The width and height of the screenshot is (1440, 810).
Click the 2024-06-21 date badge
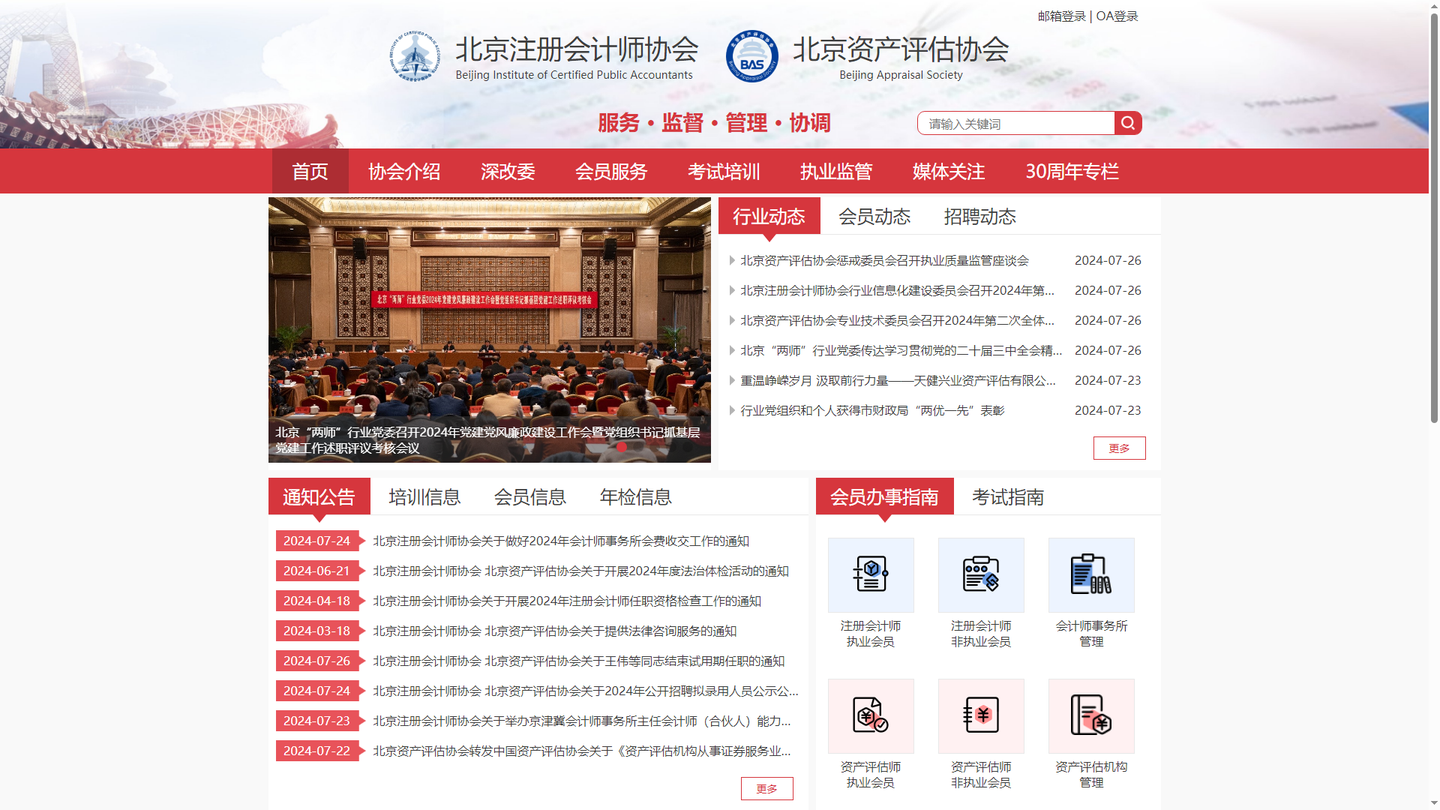(x=318, y=571)
